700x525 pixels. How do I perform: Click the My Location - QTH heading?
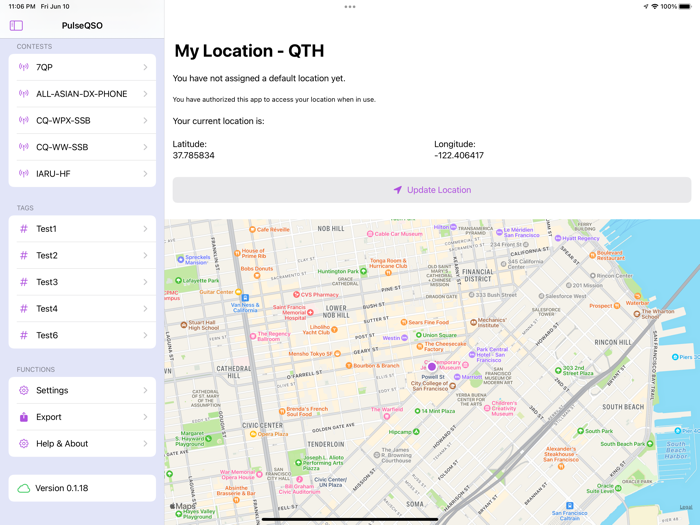click(x=249, y=51)
